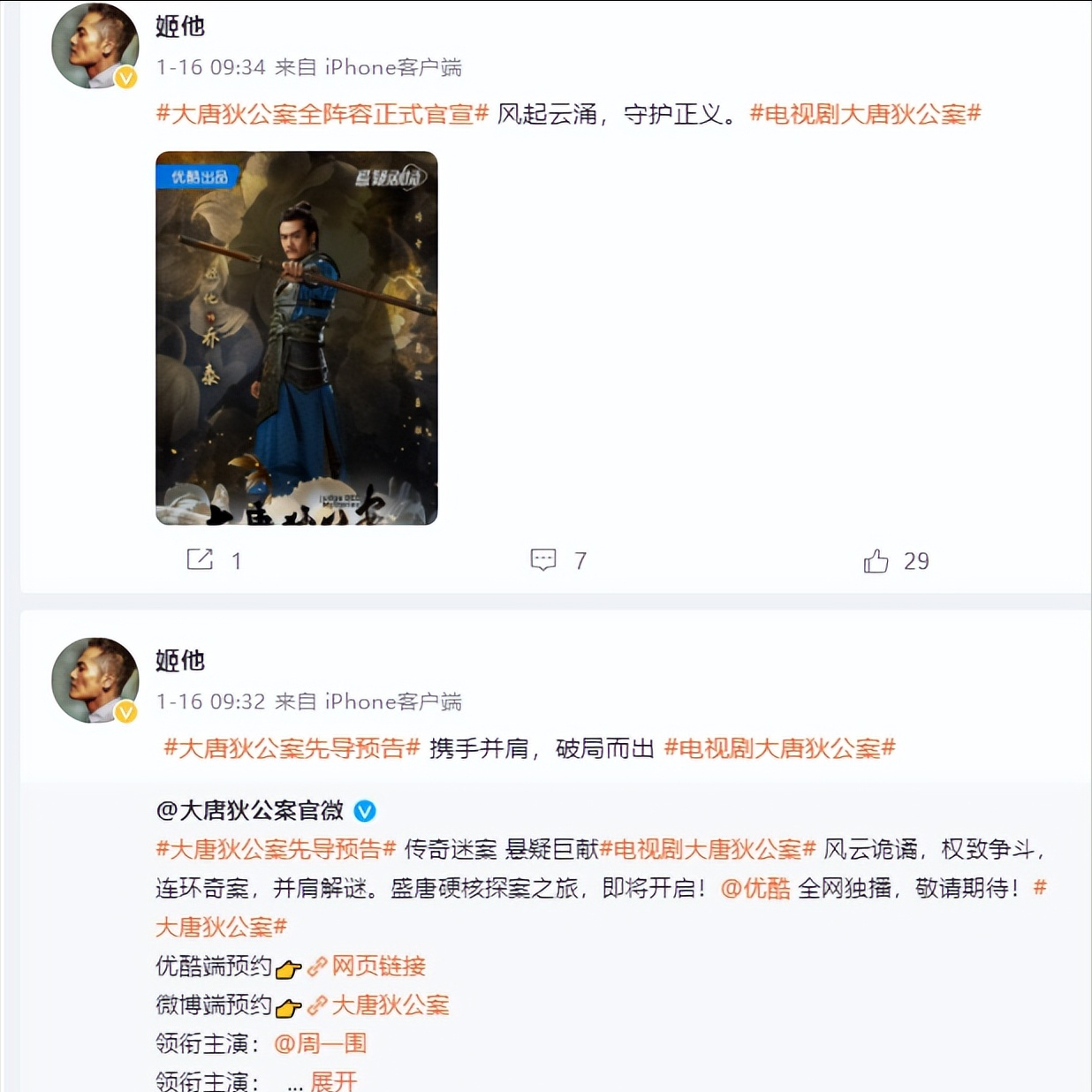1092x1092 pixels.
Task: Click the blue verified badge beside 大唐狄公案官微
Action: tap(365, 810)
